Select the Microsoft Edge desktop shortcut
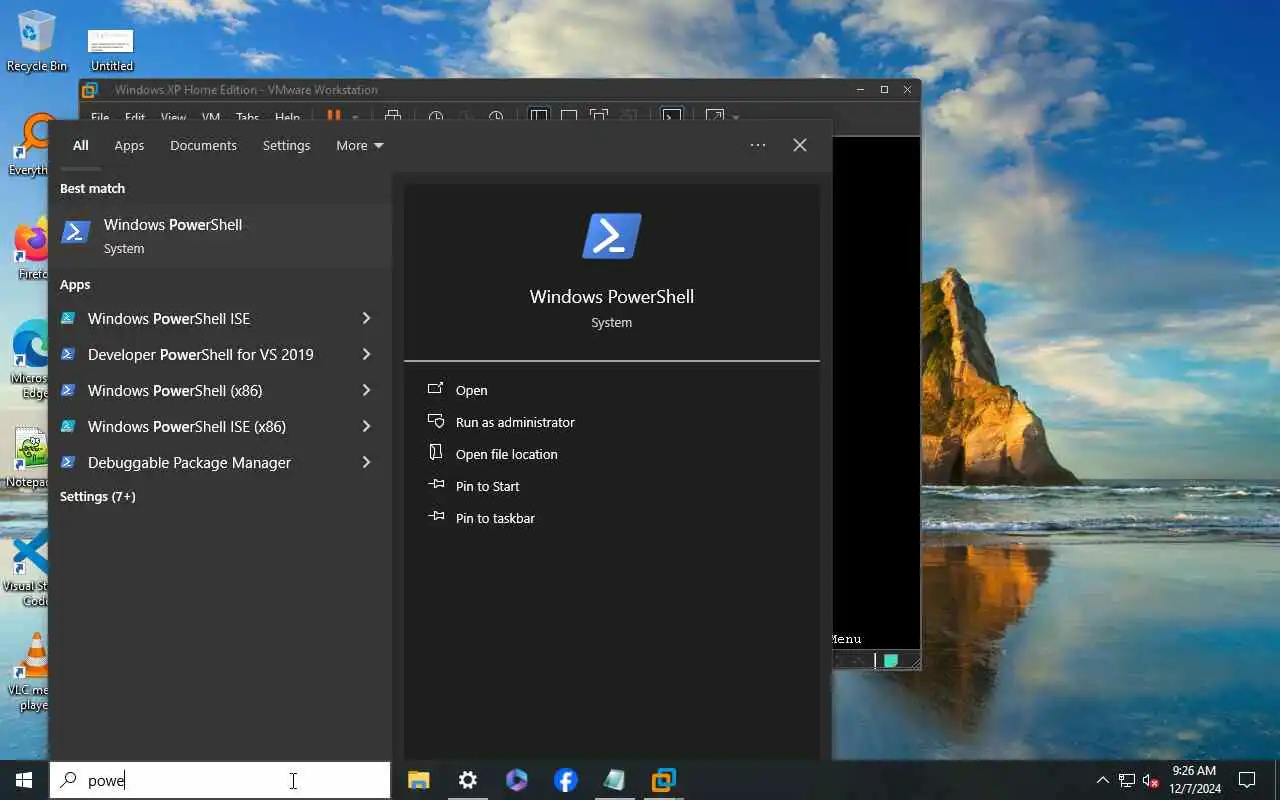Screen dimensions: 1280x800 point(30,358)
